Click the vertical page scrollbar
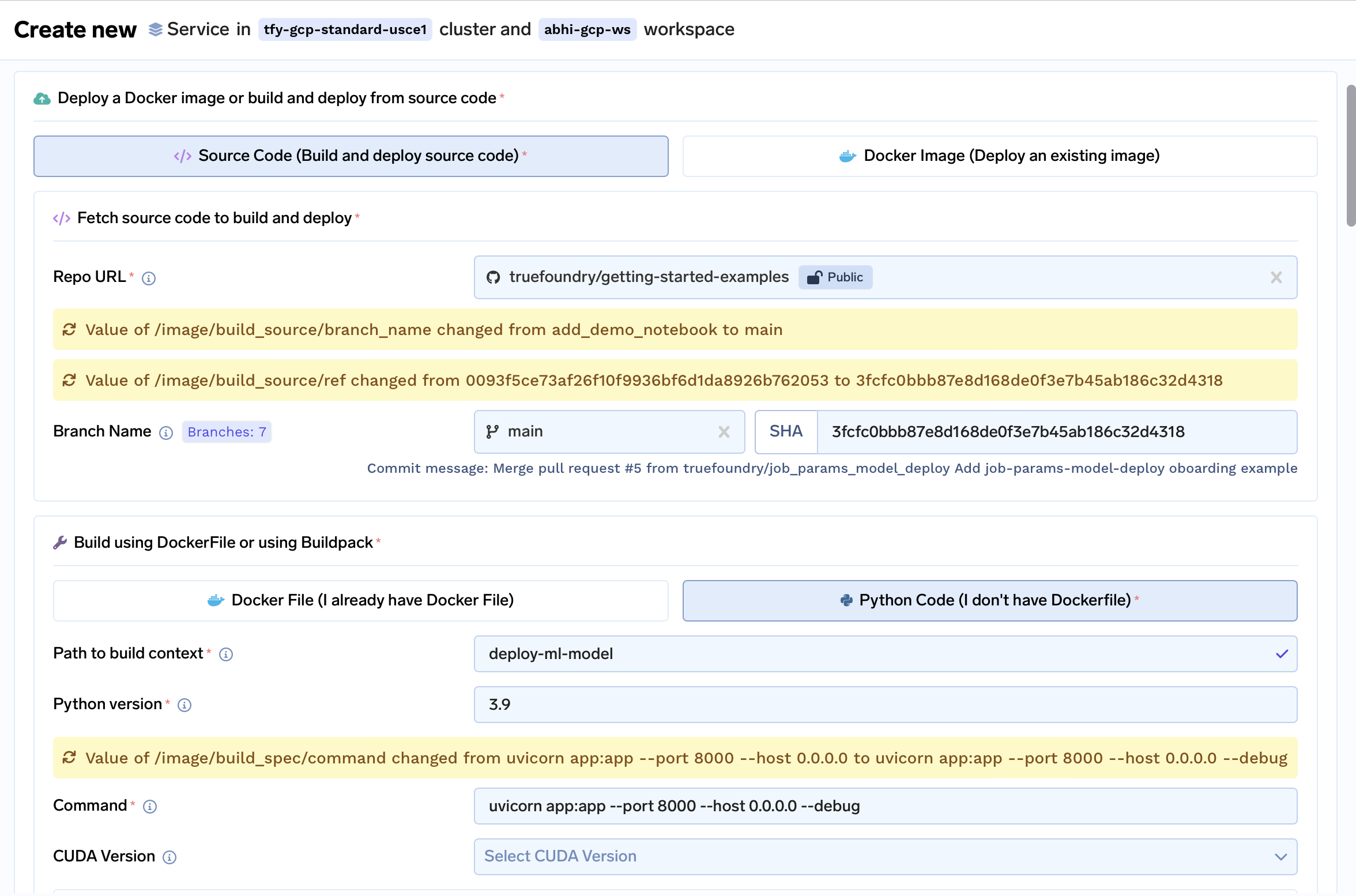 click(1350, 156)
